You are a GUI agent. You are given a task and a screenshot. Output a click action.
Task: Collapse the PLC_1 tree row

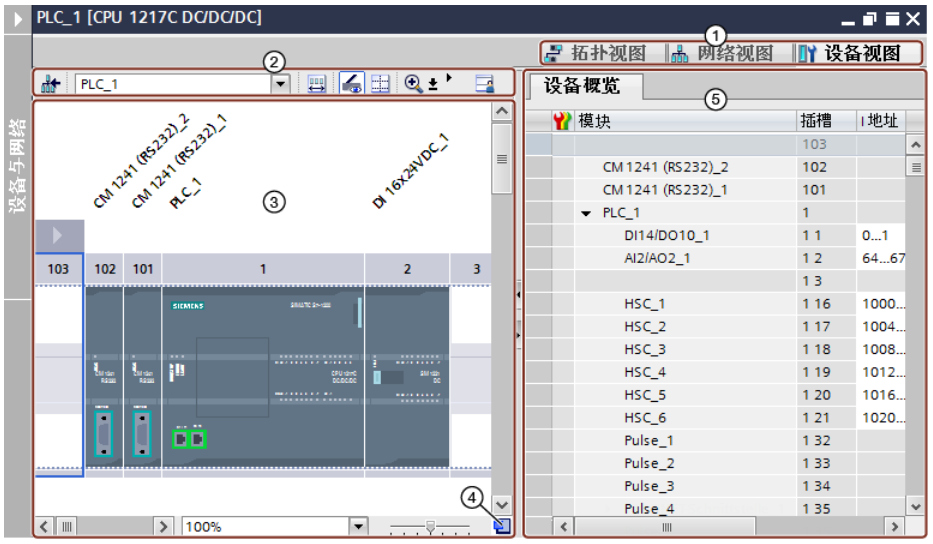click(586, 213)
